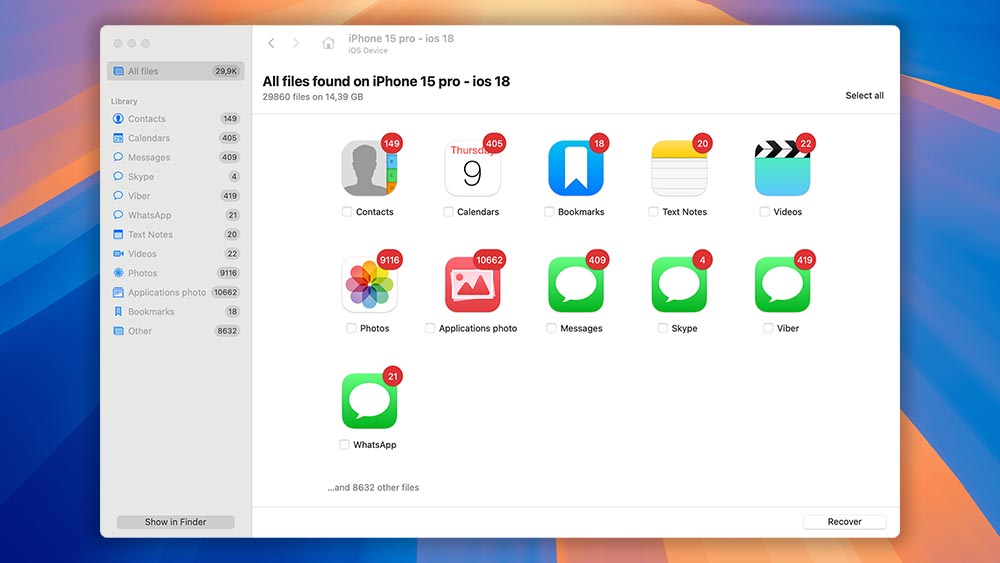Open the Text Notes category icon
1000x563 pixels.
[x=679, y=168]
